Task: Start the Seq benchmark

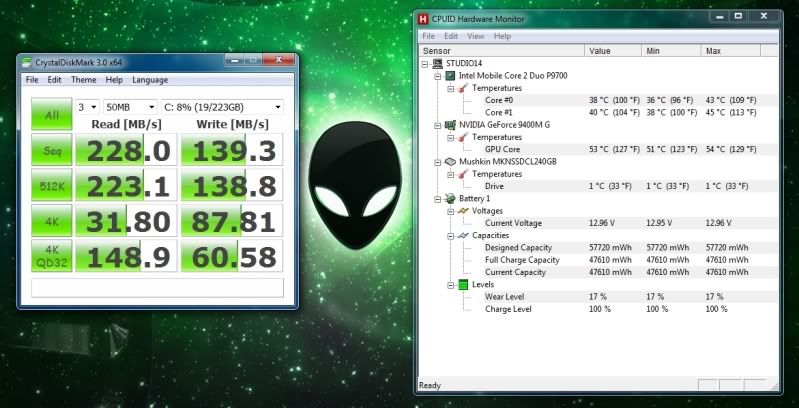Action: point(51,150)
